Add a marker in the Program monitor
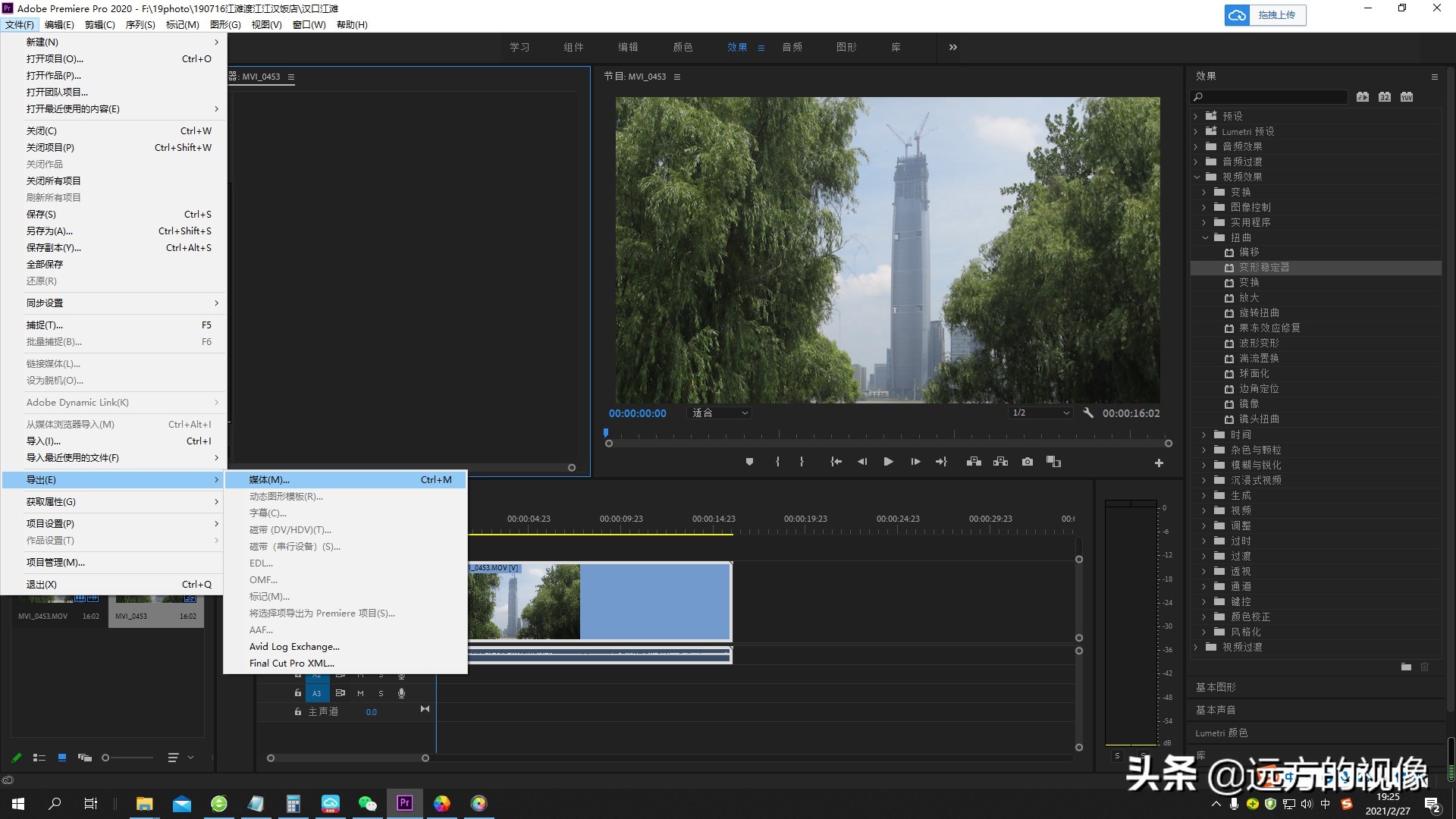Screen dimensions: 1456x819 coord(749,462)
